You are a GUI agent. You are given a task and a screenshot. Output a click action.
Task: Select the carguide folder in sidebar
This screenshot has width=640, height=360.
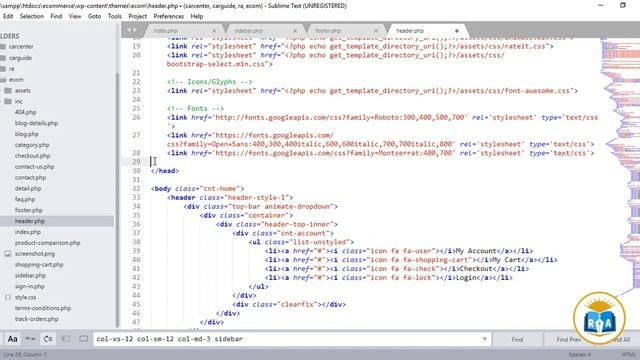(x=20, y=58)
